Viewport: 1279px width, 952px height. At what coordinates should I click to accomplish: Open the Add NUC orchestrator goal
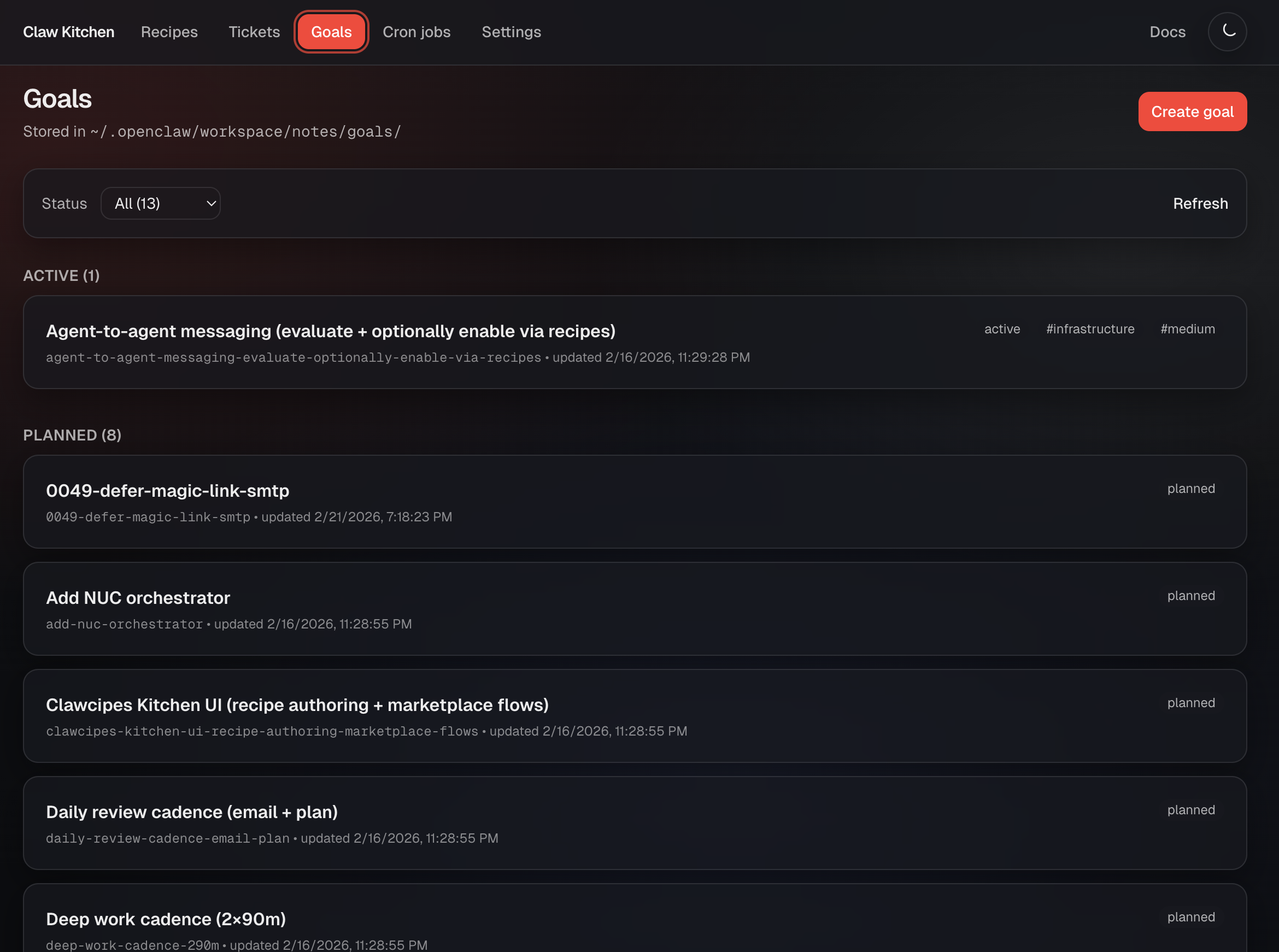138,598
